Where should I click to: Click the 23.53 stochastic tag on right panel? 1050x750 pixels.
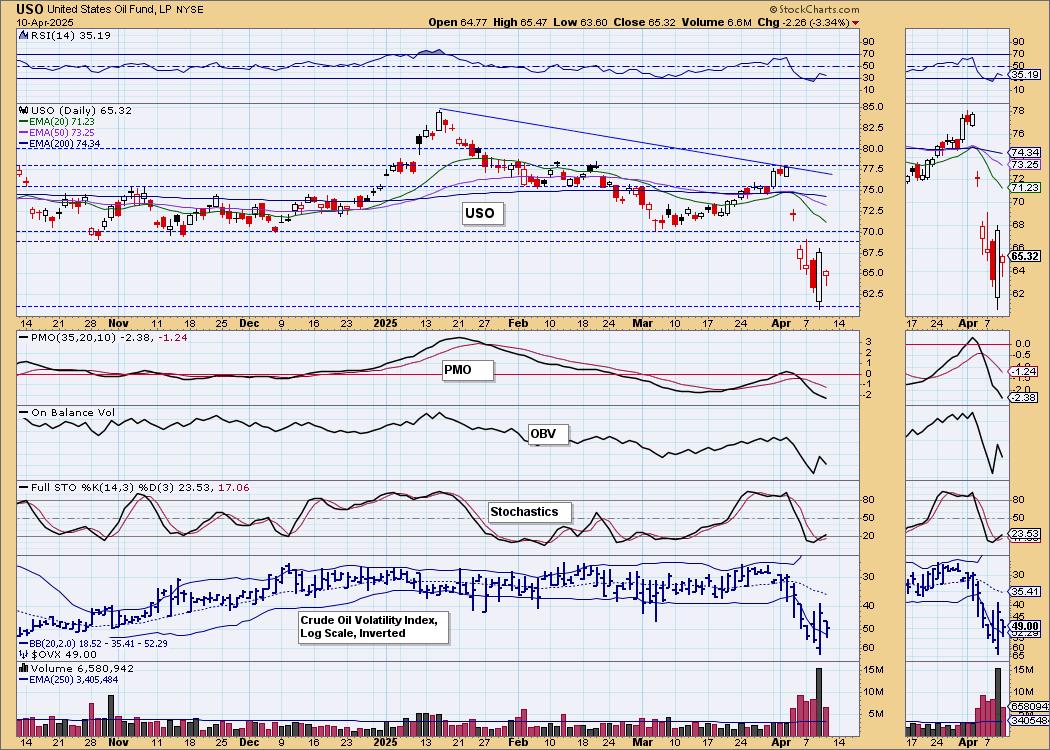1025,533
